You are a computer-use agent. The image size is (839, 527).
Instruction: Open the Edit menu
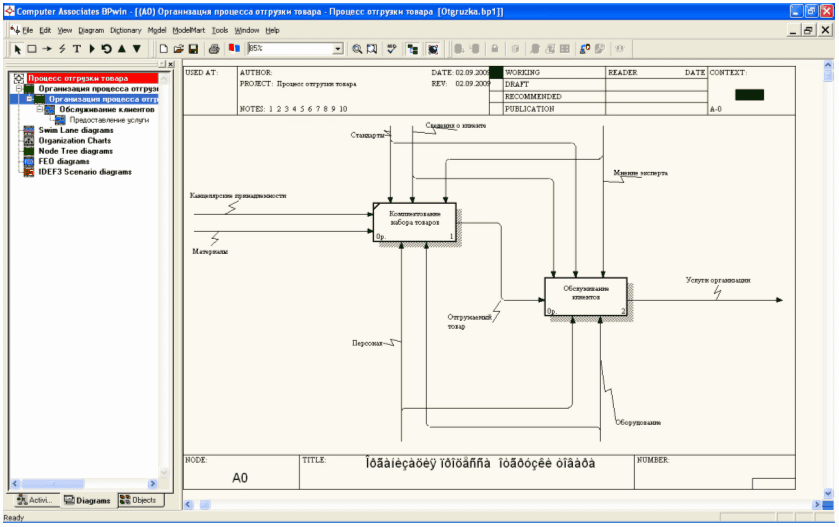pos(45,30)
